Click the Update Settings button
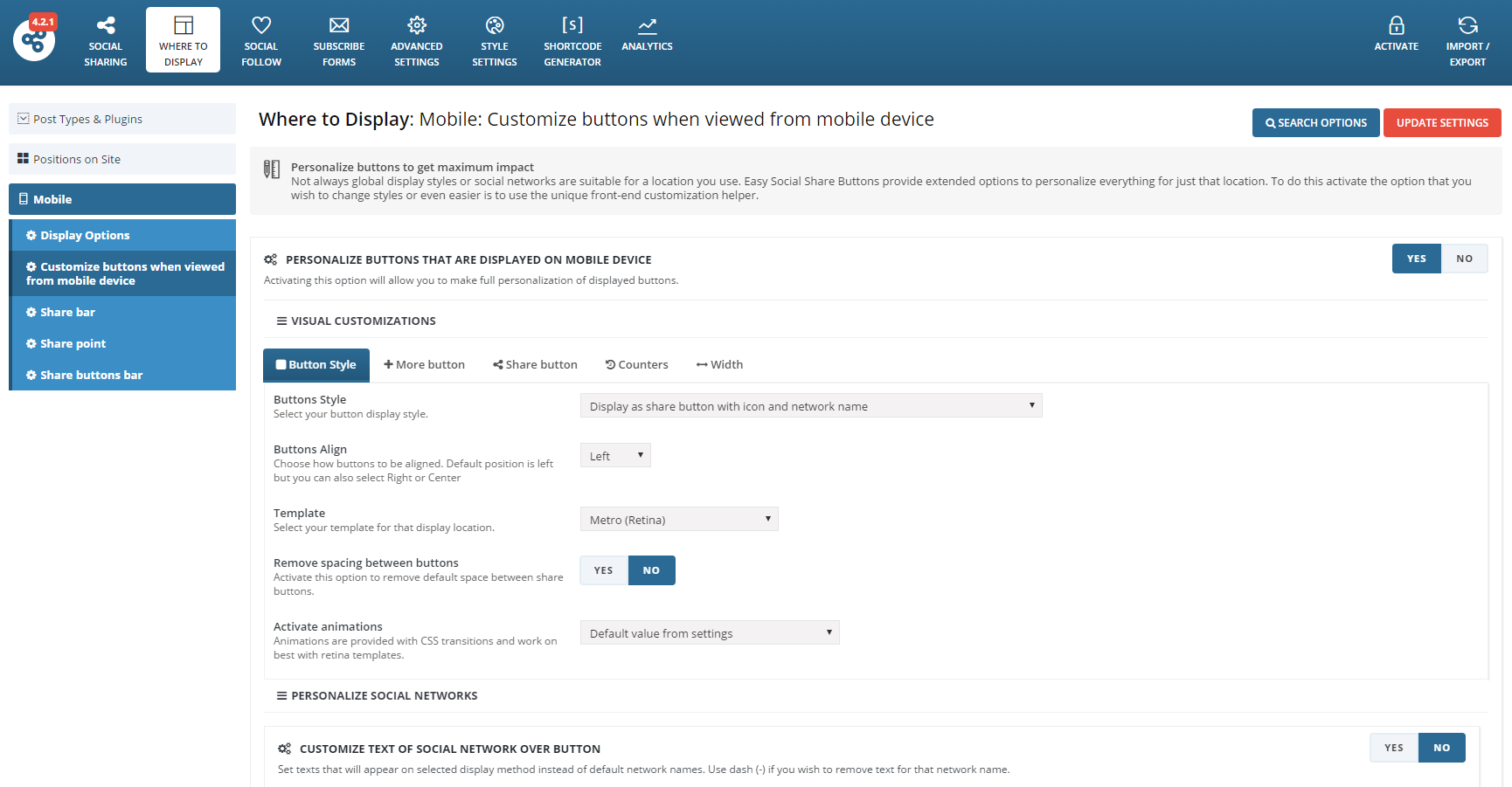The width and height of the screenshot is (1512, 787). click(x=1441, y=123)
